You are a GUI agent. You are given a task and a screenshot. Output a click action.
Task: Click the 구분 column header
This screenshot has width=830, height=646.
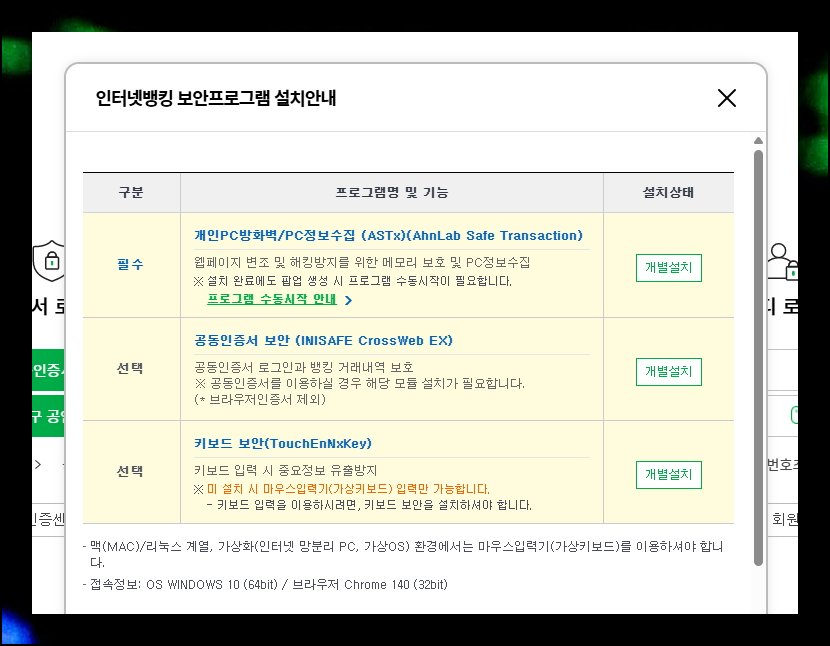tap(131, 192)
